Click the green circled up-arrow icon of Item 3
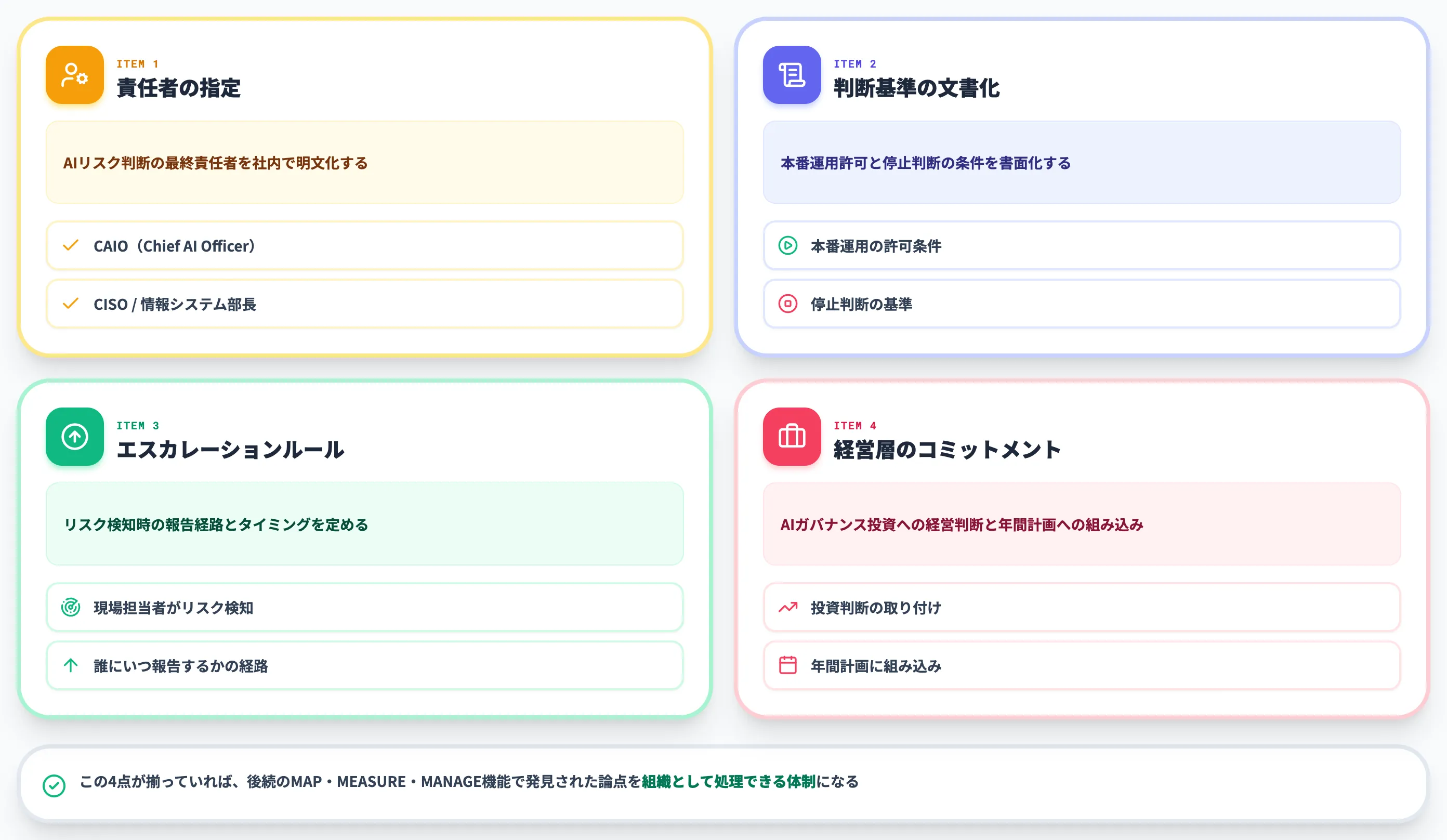 pyautogui.click(x=75, y=436)
